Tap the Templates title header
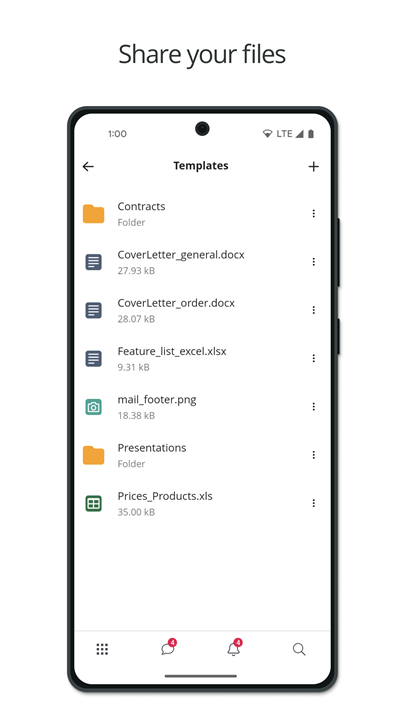Viewport: 404px width, 720px height. pos(201,166)
